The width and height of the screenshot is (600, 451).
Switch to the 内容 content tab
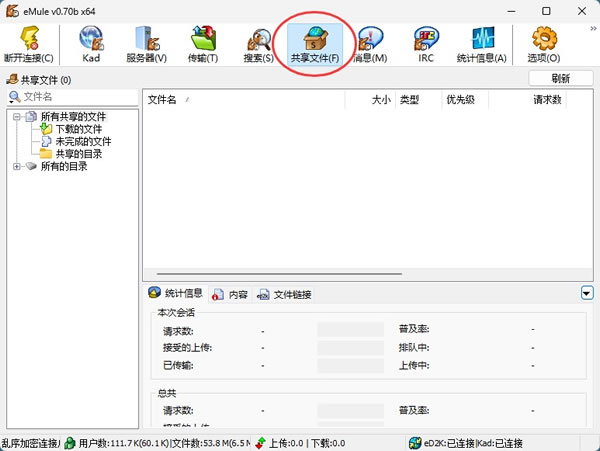tap(230, 295)
